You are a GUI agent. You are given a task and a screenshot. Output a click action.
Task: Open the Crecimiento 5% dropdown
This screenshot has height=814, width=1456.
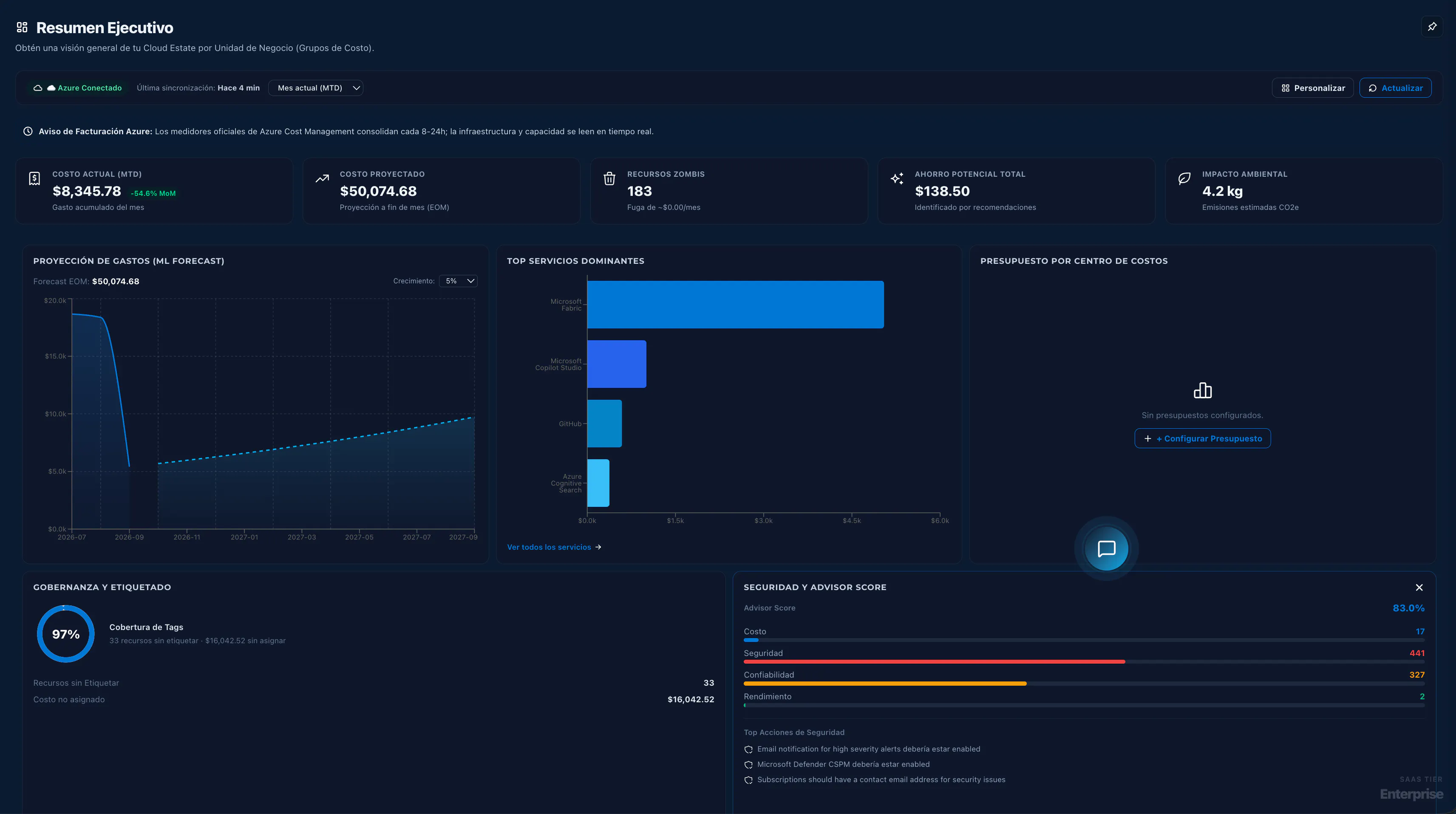pos(459,281)
